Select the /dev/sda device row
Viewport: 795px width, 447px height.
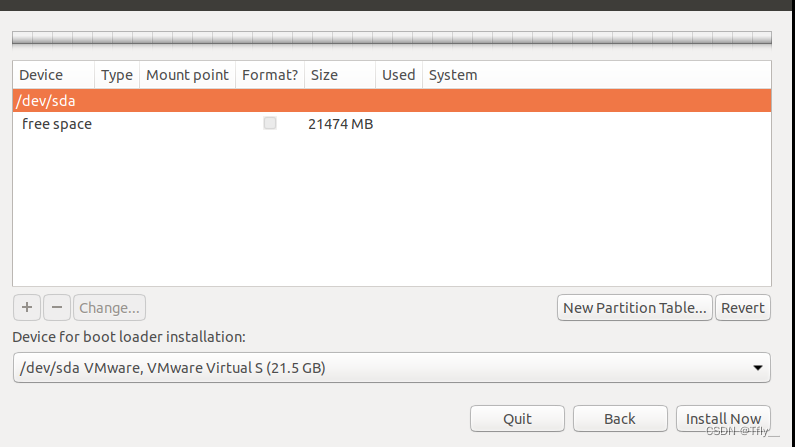392,100
